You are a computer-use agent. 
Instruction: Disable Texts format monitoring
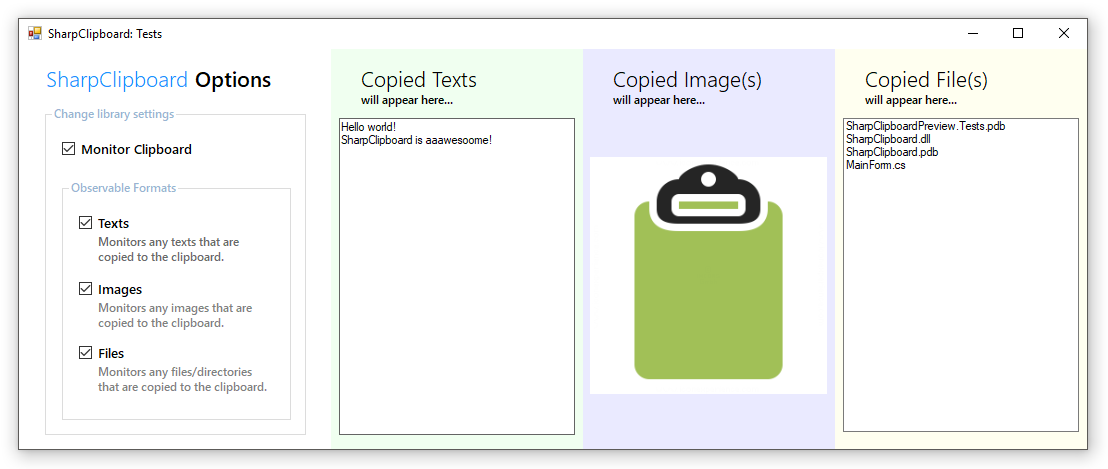tap(86, 223)
